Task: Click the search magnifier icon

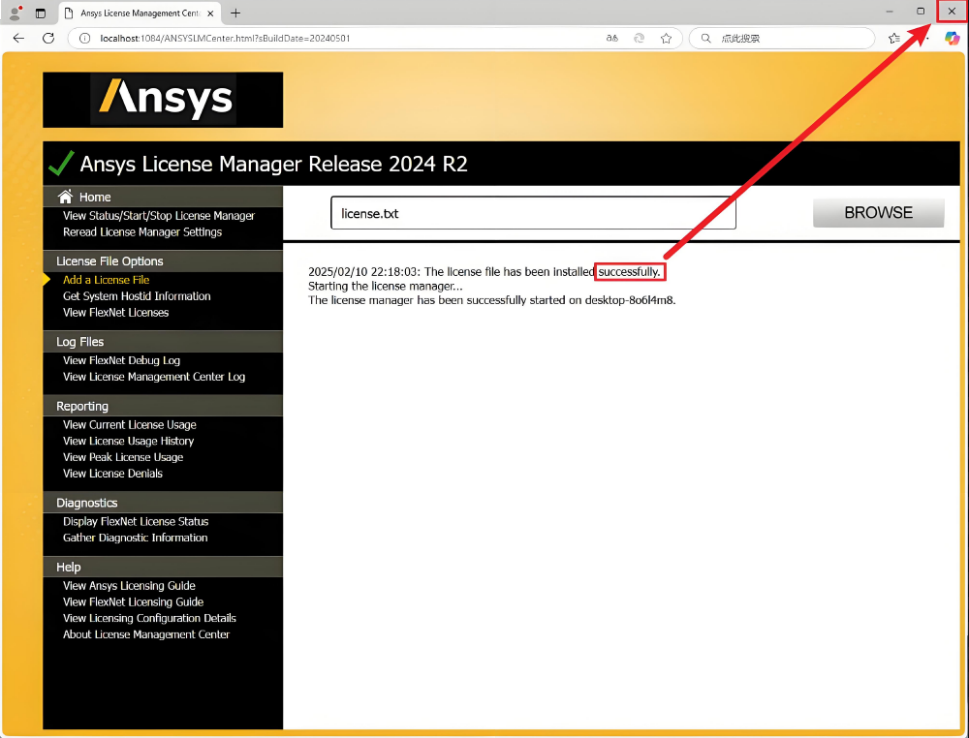Action: tap(706, 38)
